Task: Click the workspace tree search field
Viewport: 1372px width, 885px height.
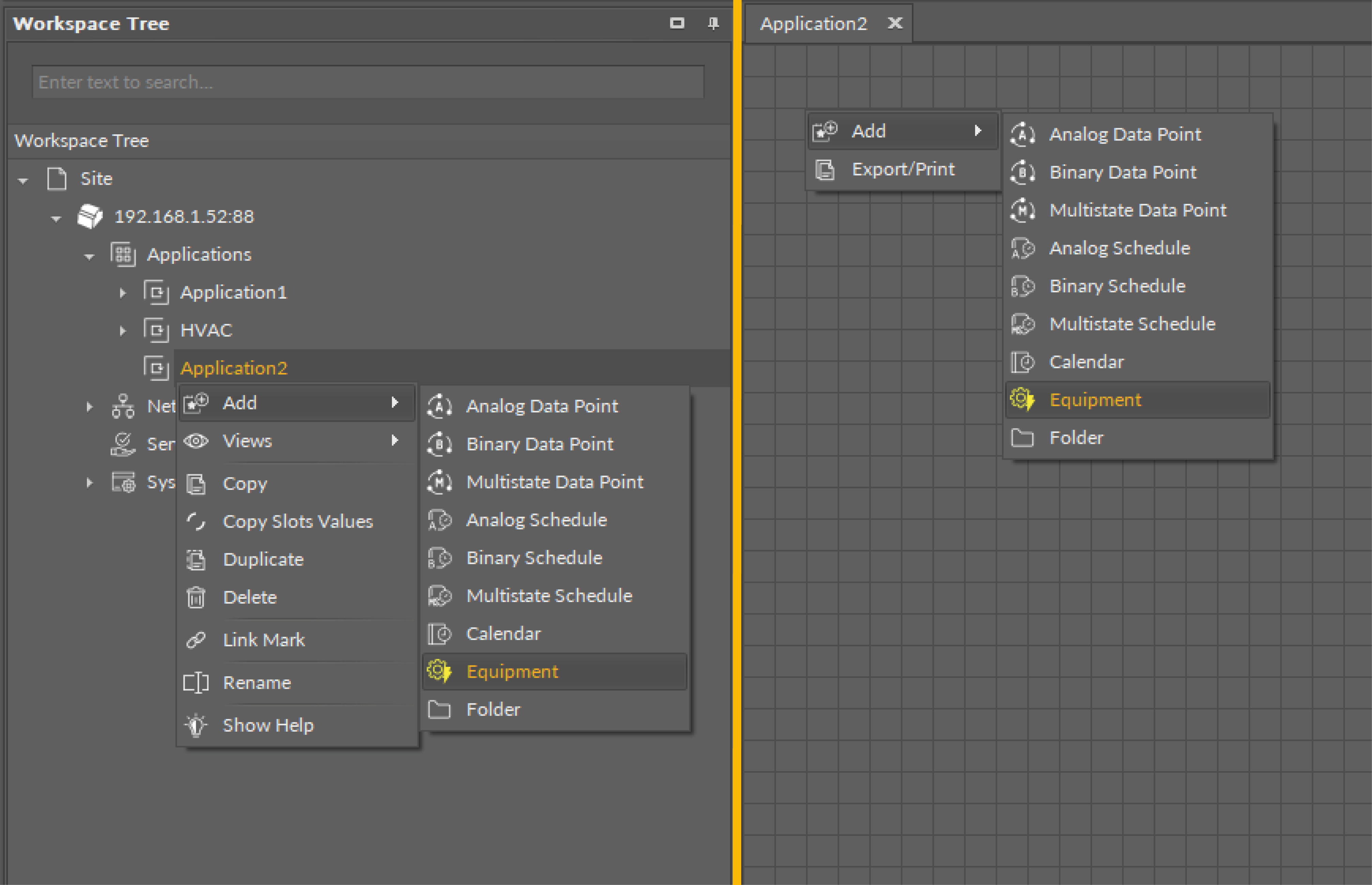Action: pyautogui.click(x=368, y=82)
